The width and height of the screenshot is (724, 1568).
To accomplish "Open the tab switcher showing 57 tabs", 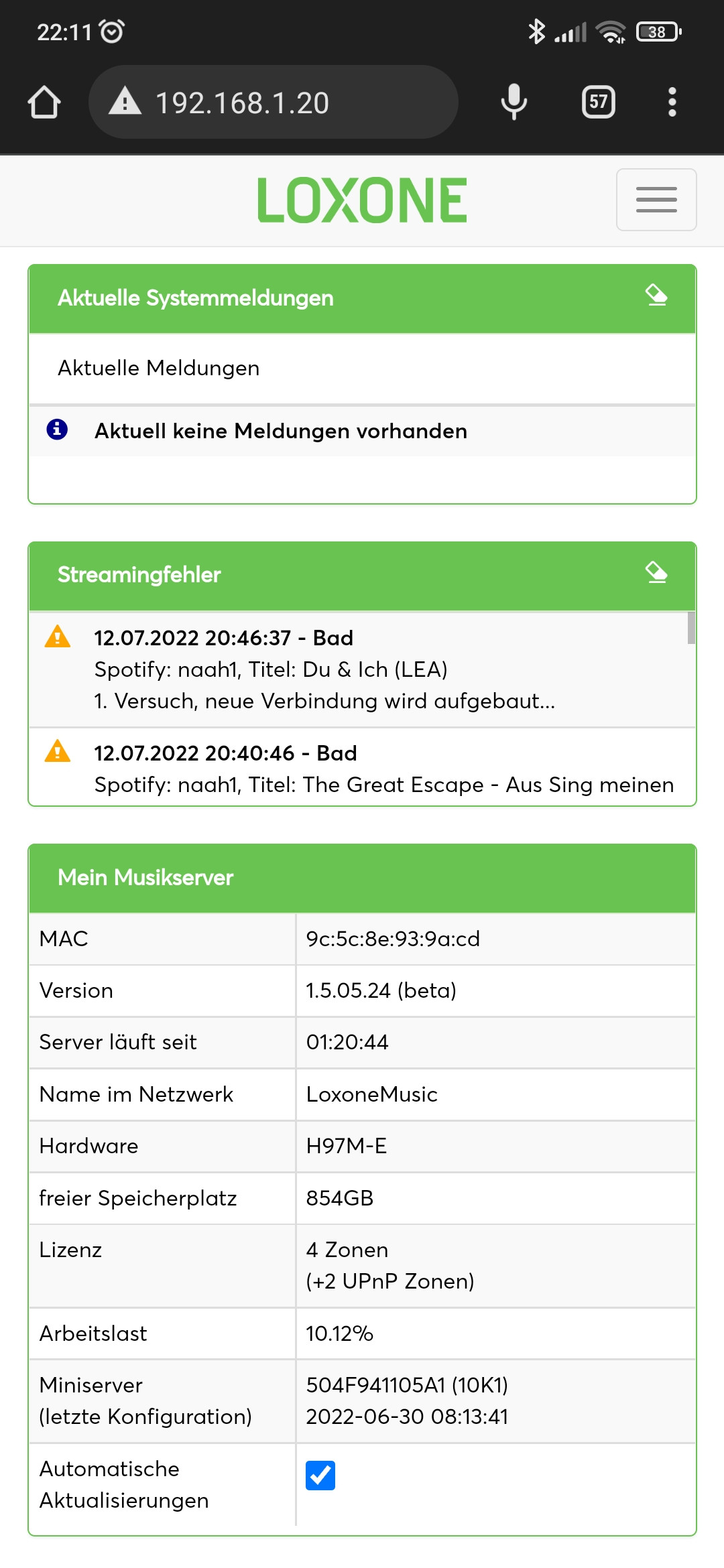I will (598, 103).
